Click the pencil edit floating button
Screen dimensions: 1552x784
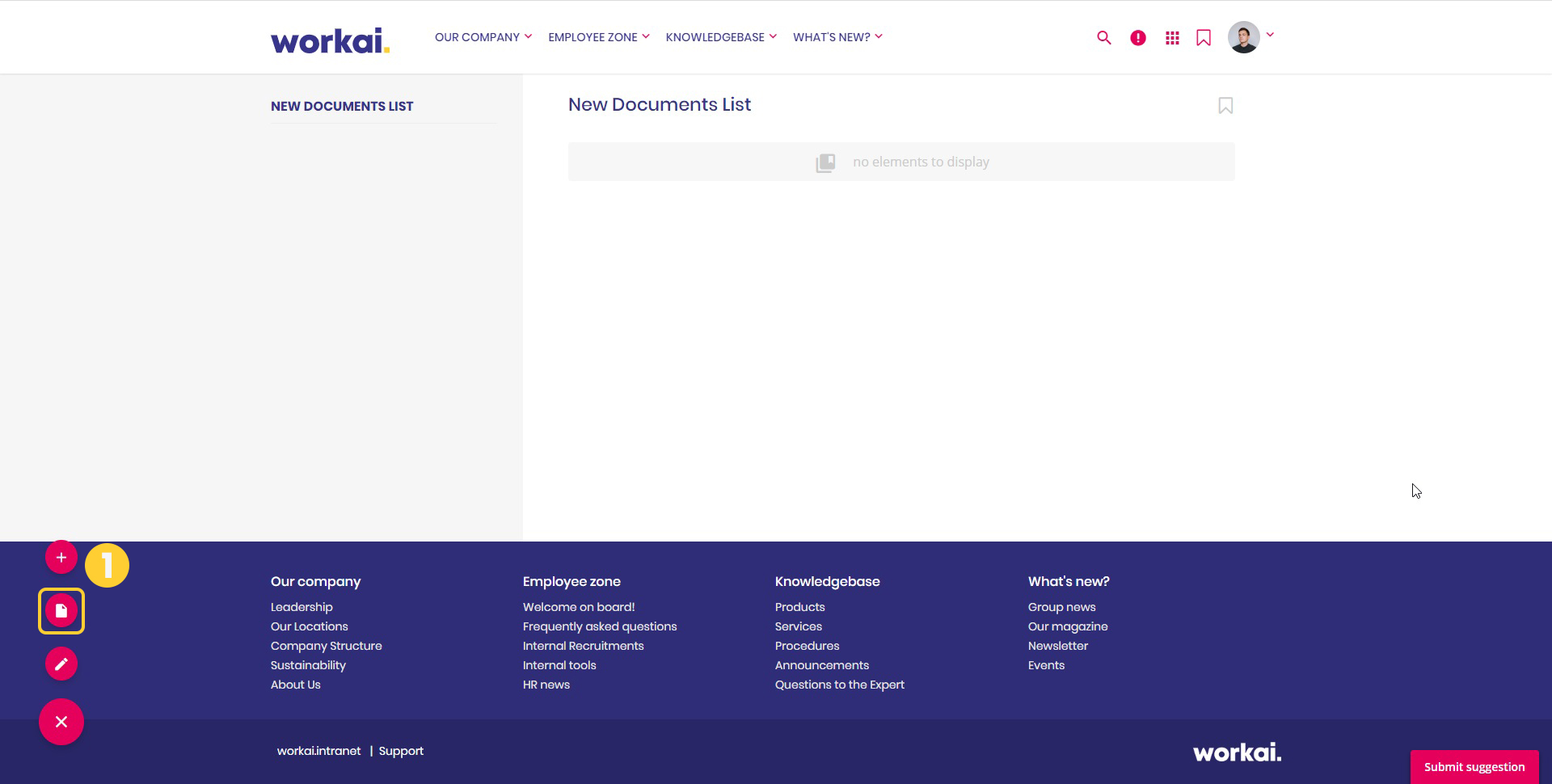tap(61, 664)
